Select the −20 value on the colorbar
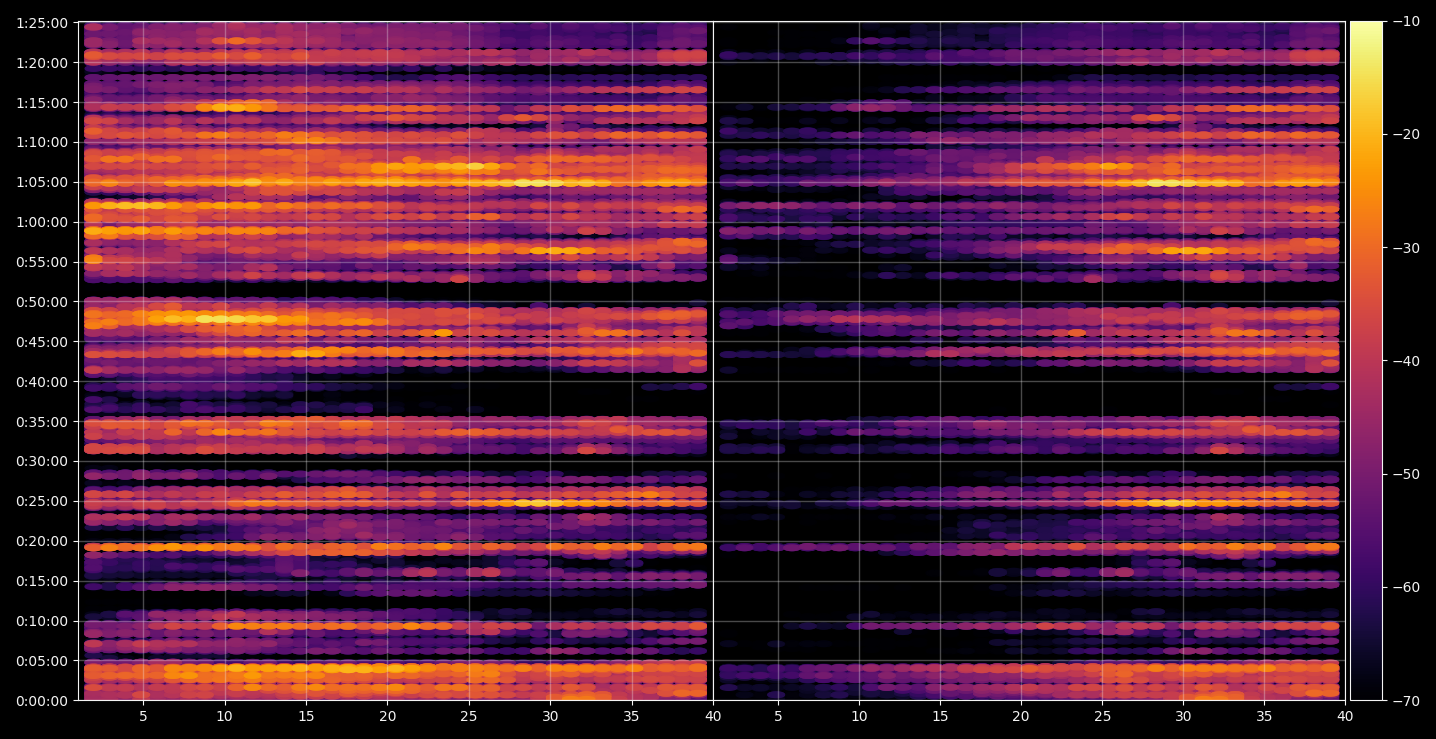Image resolution: width=1436 pixels, height=739 pixels. point(1405,135)
